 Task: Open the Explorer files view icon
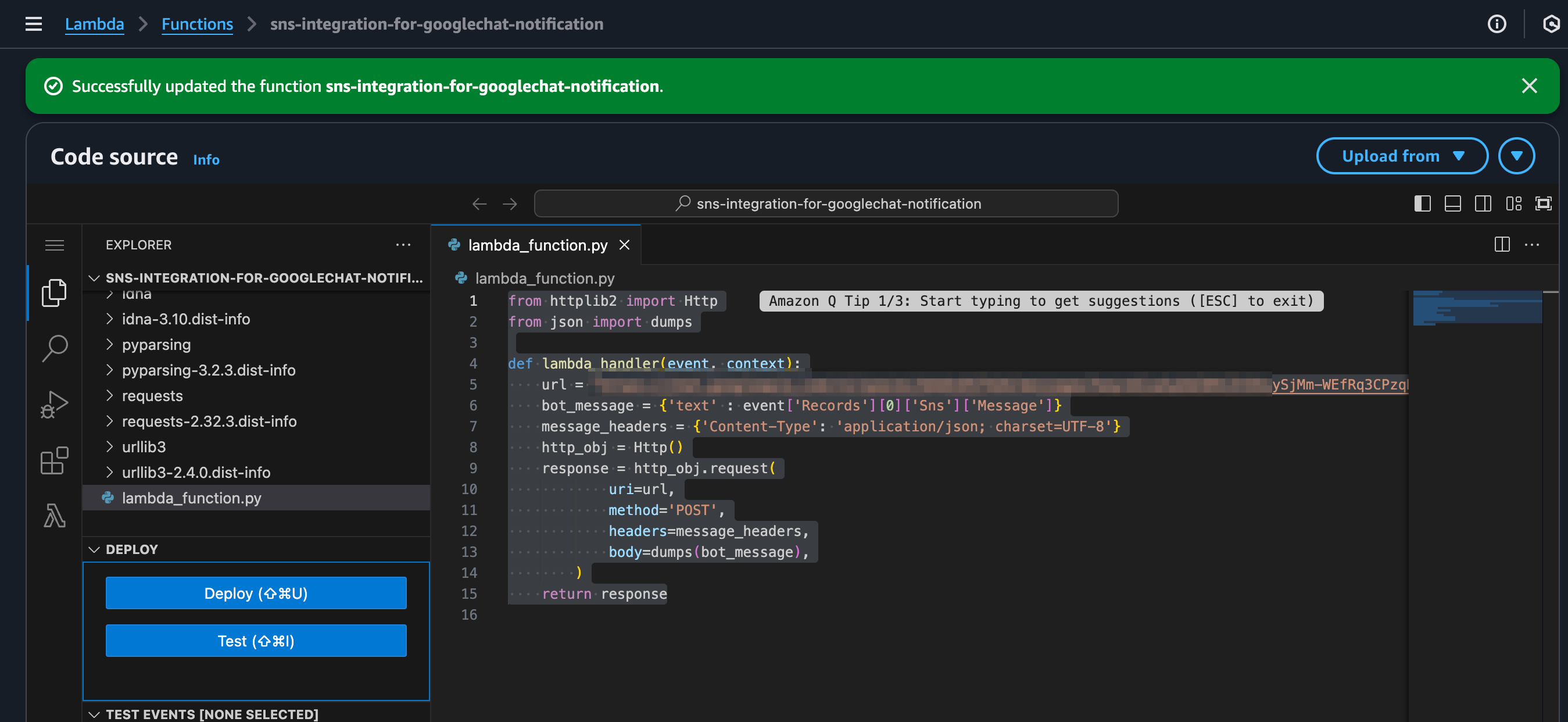(x=55, y=293)
